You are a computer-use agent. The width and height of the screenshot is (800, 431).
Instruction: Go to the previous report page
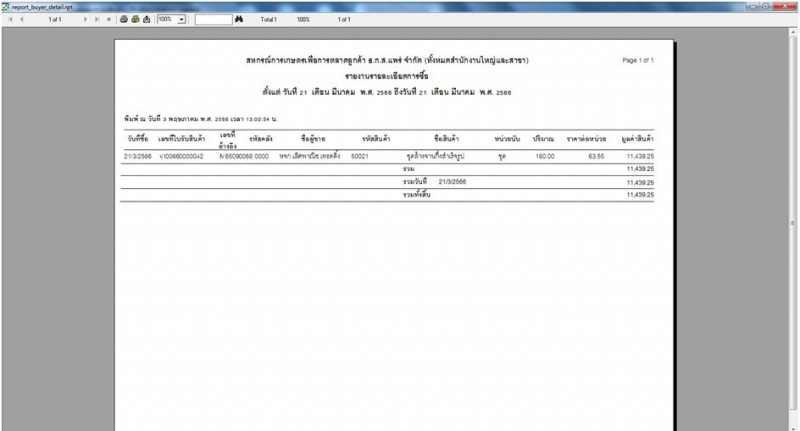pyautogui.click(x=22, y=19)
